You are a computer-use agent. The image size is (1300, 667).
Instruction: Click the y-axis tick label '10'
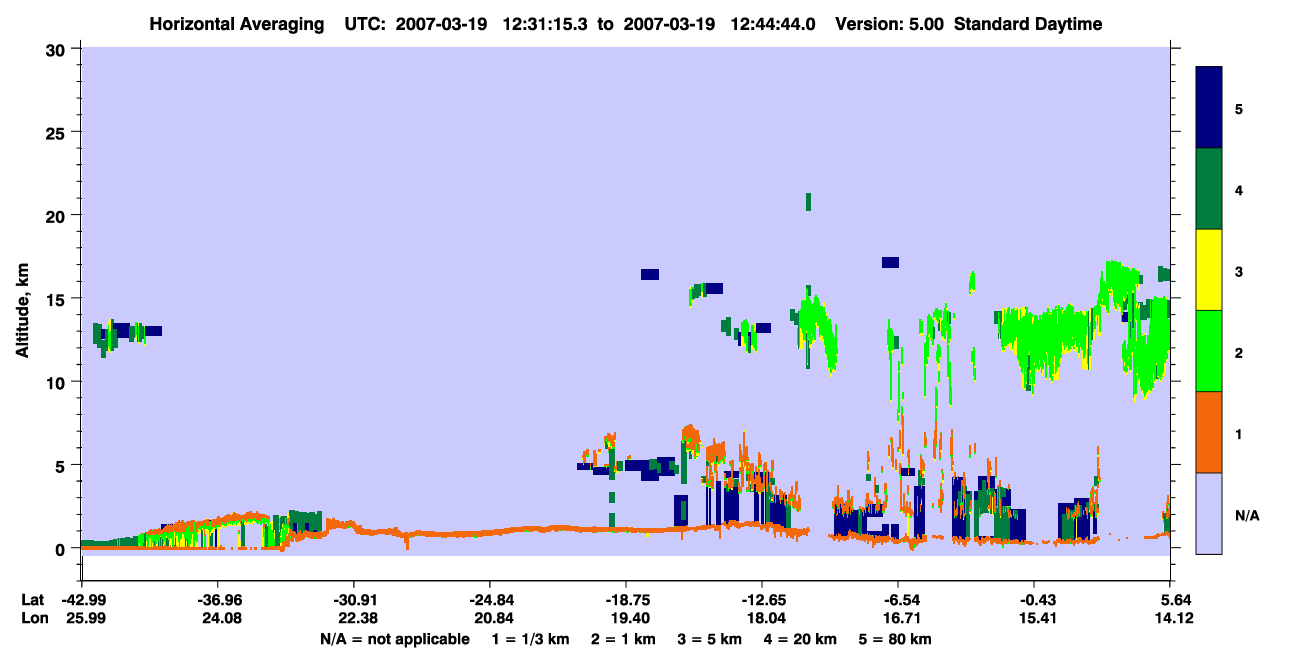(58, 382)
